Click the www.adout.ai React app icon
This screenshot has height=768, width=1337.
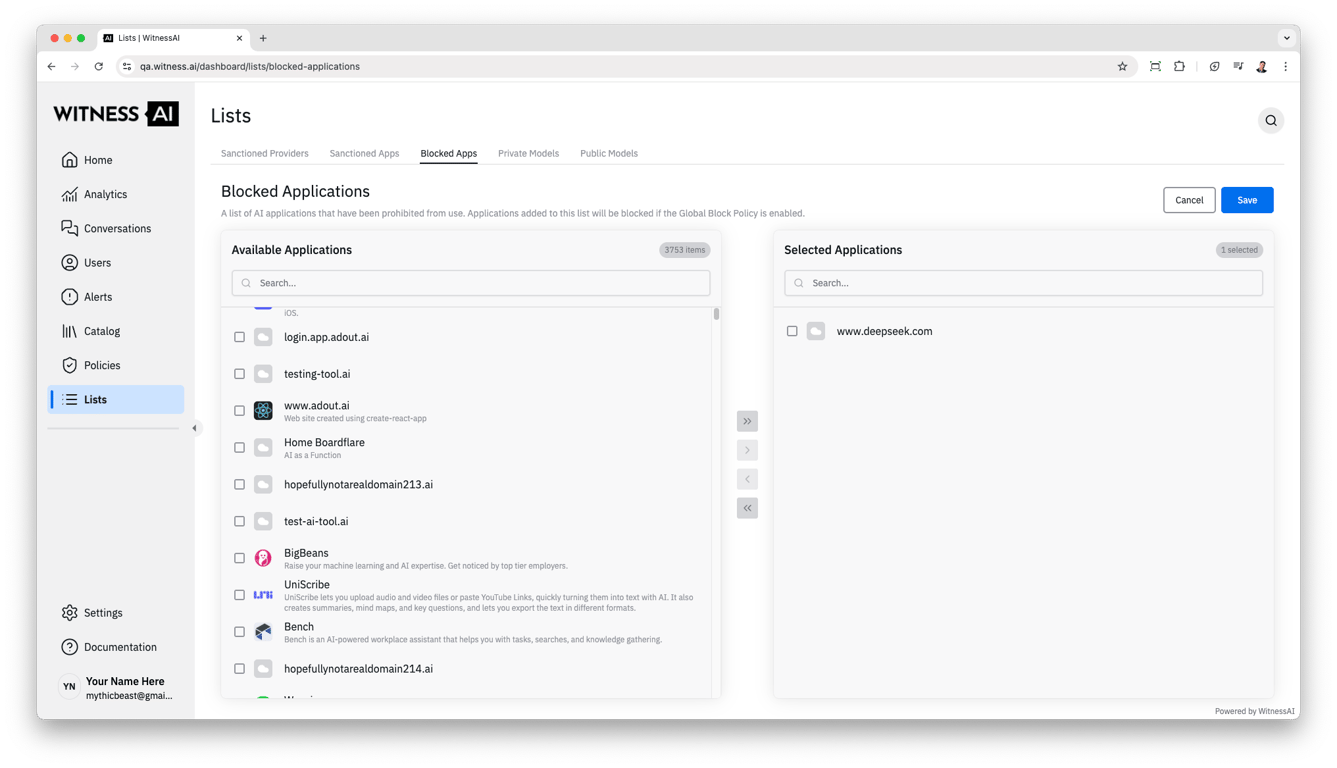[x=263, y=411]
